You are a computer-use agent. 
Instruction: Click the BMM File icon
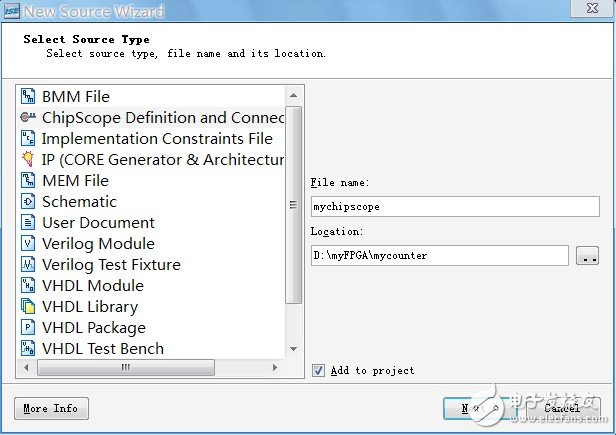click(x=28, y=97)
